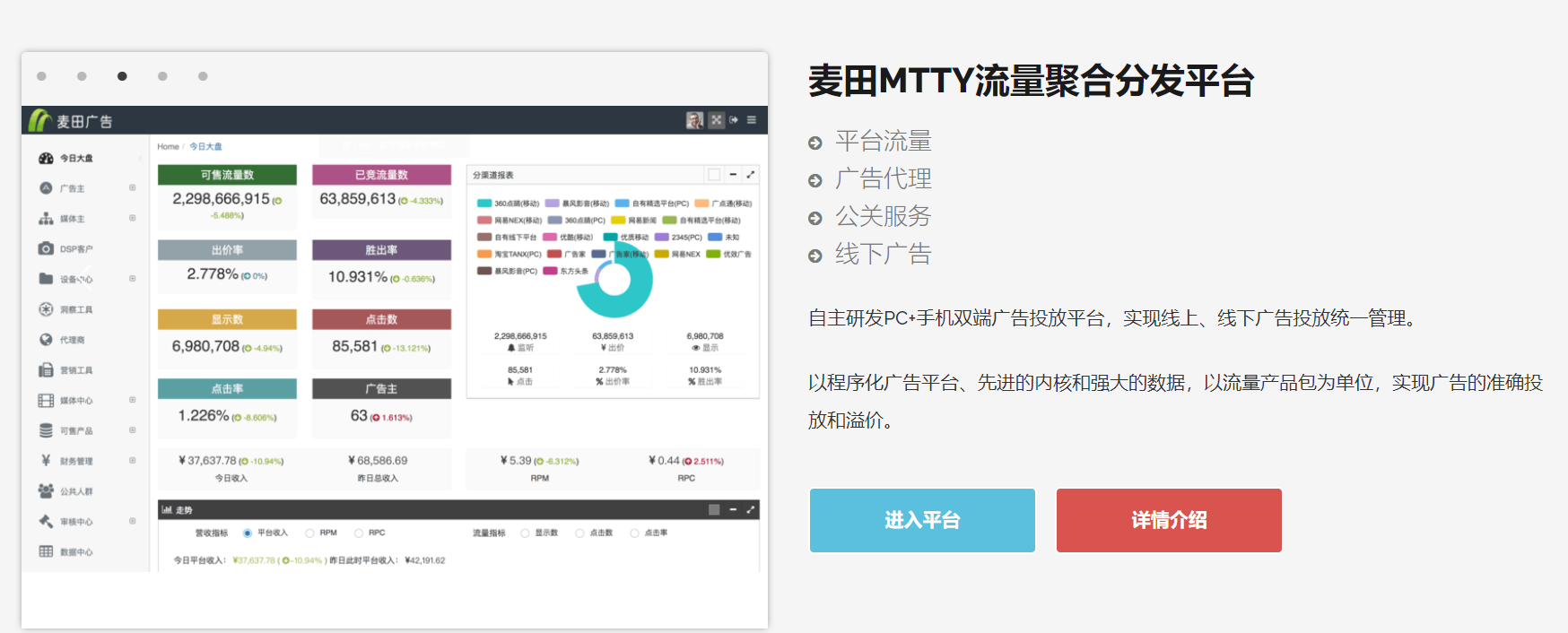1568x633 pixels.
Task: Go to Home in the breadcrumb
Action: (x=168, y=146)
